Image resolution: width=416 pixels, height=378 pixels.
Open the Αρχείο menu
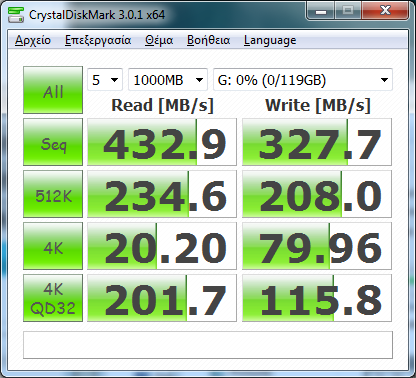coord(33,40)
